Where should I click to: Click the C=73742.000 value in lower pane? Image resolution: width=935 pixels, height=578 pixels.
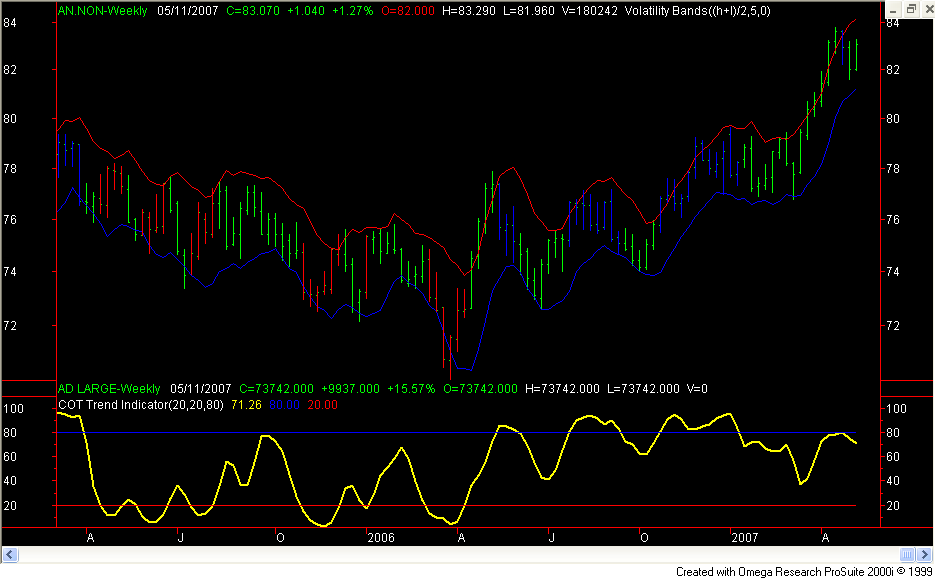tap(276, 389)
